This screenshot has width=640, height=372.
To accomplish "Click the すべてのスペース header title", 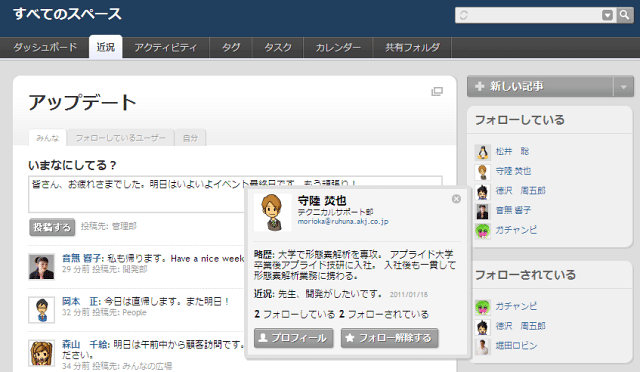I will tap(68, 14).
